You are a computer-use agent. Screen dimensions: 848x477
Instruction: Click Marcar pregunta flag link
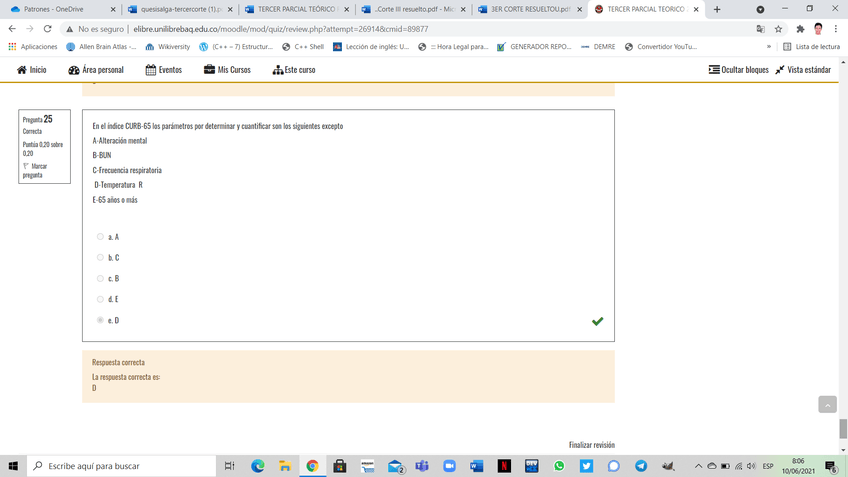pos(35,170)
